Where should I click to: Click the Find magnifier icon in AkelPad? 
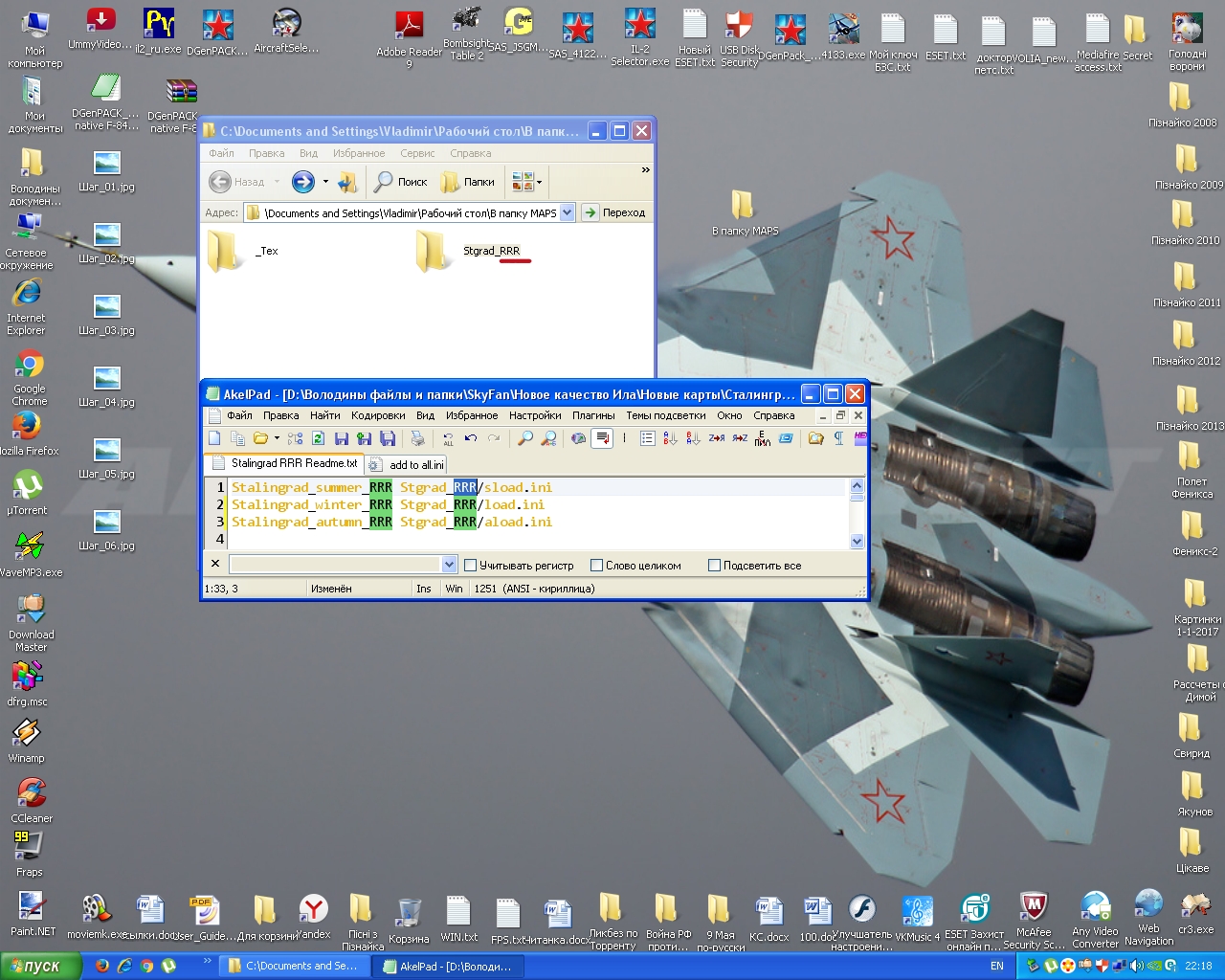525,438
